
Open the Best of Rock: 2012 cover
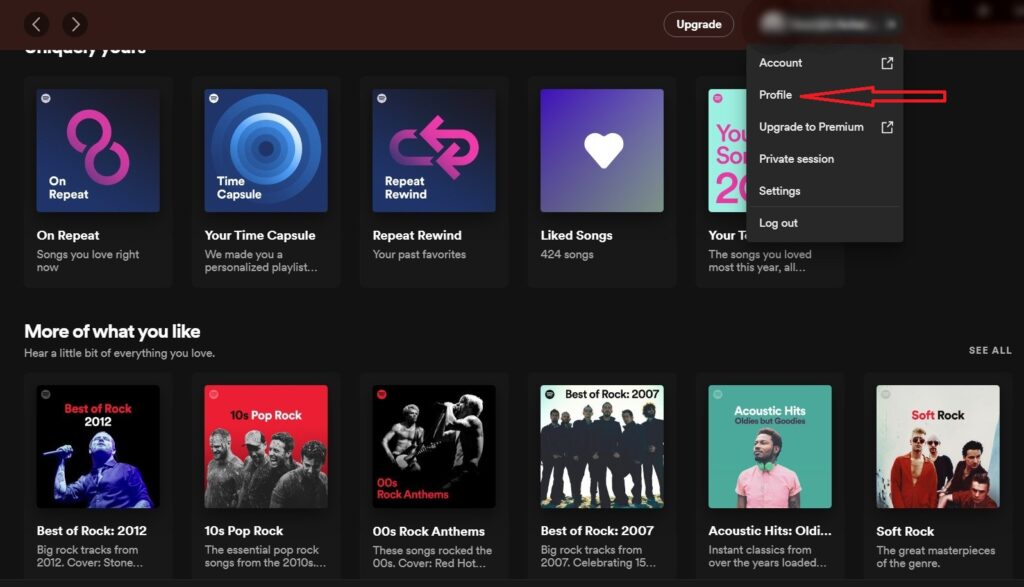(x=98, y=447)
